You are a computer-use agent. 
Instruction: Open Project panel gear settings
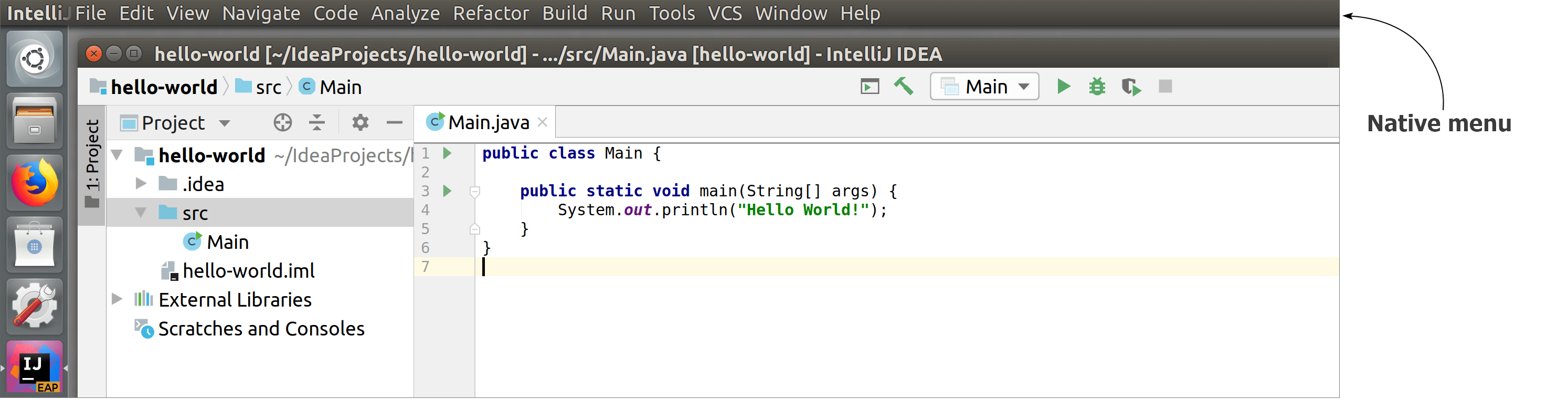(x=361, y=123)
